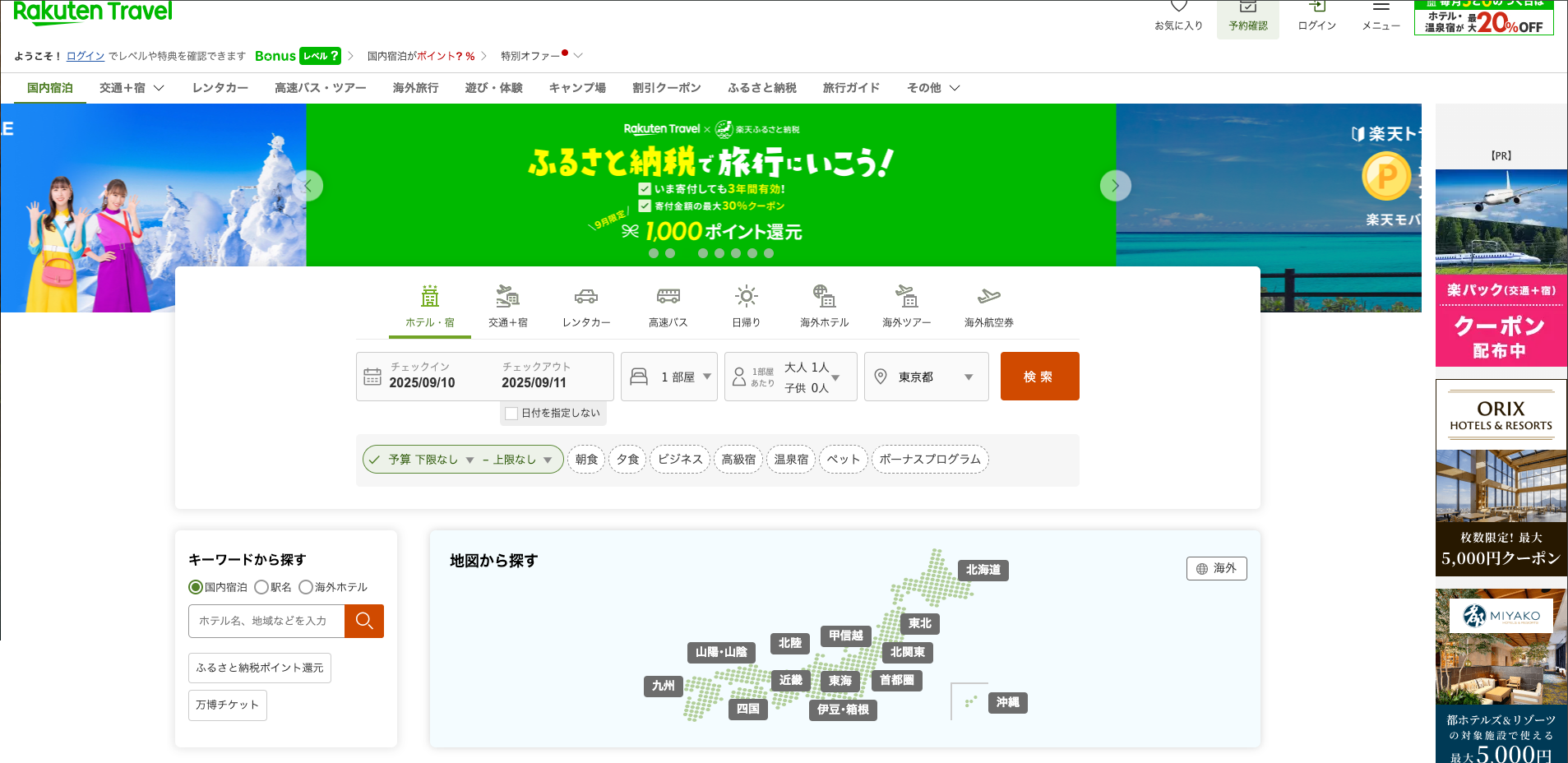Open the room count (1部屋) dropdown
Screen dimensions: 1568x763
point(668,377)
